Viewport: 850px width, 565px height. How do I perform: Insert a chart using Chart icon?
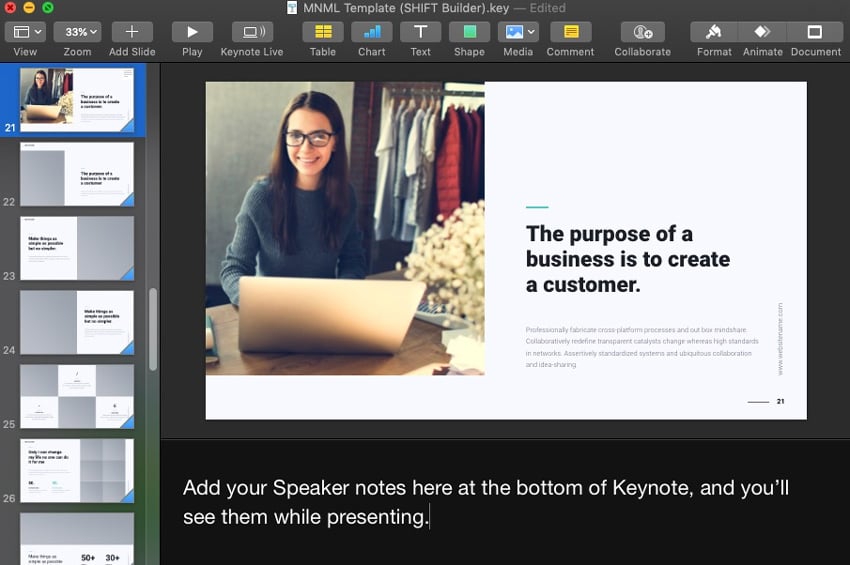click(372, 32)
